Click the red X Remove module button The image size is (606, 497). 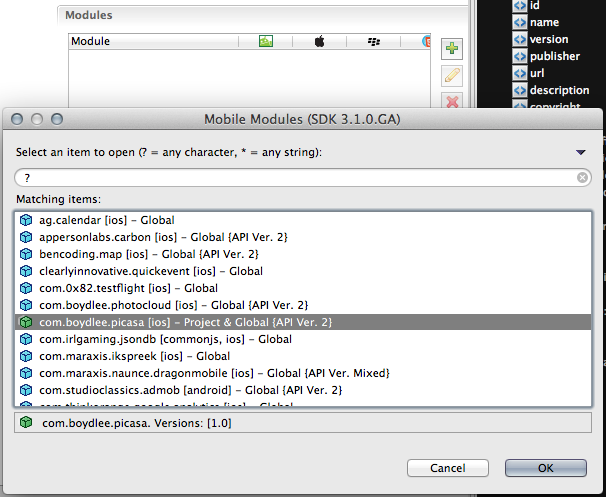452,101
